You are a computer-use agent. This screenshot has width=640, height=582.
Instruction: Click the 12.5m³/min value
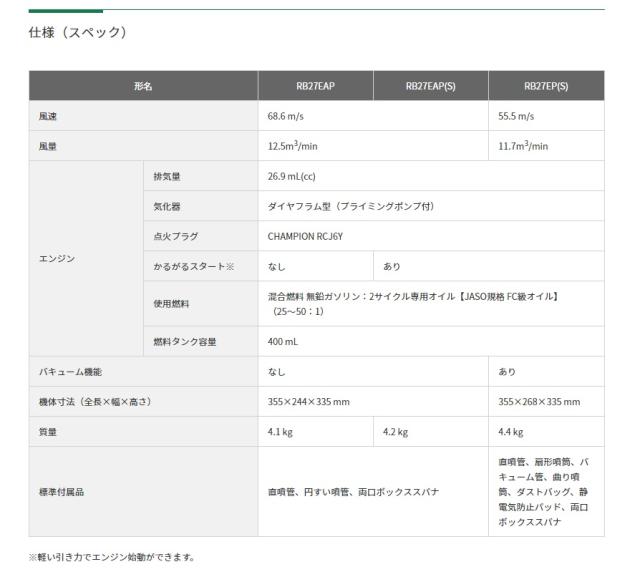[x=293, y=146]
